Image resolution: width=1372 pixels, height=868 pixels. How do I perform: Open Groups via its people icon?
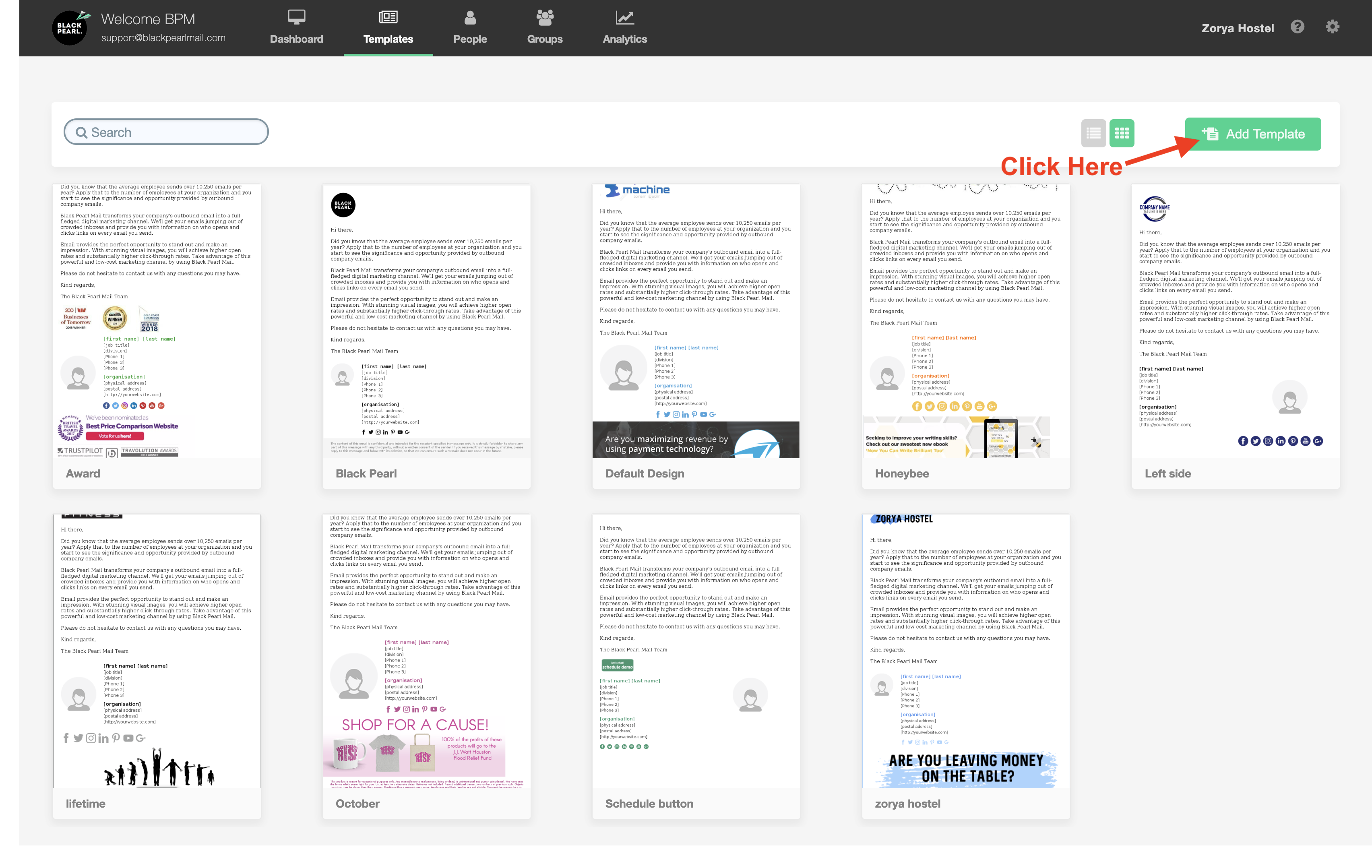click(544, 17)
